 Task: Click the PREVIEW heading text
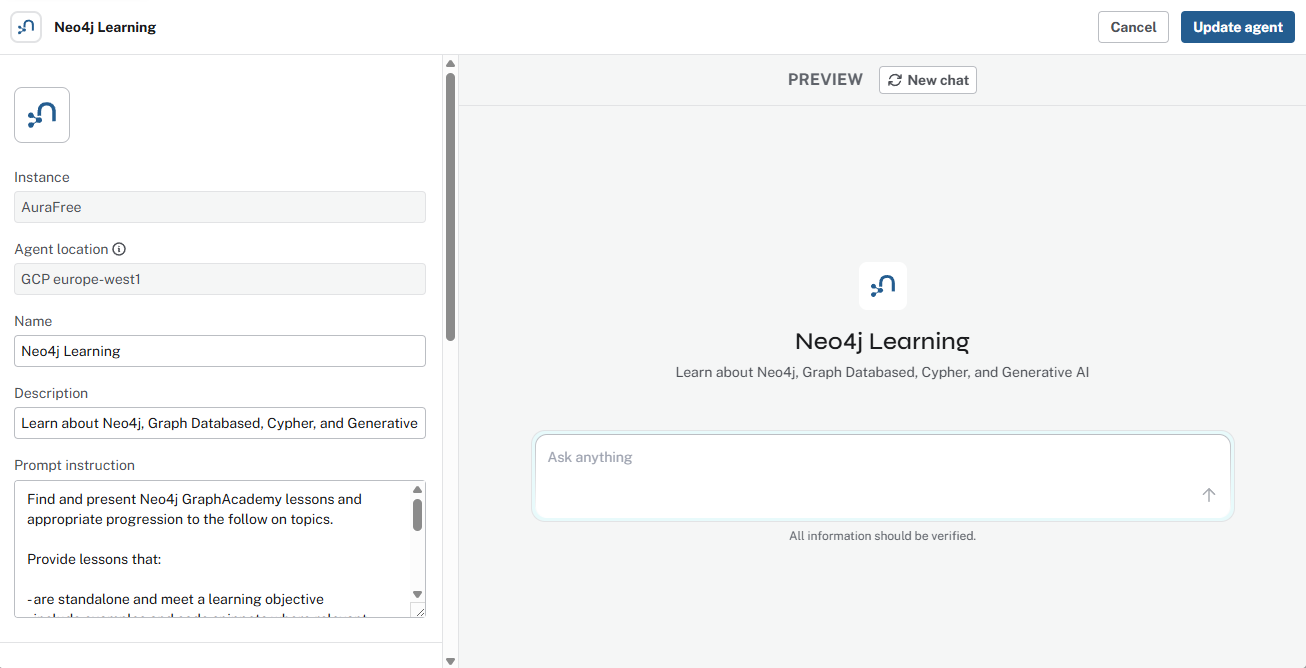click(x=825, y=80)
